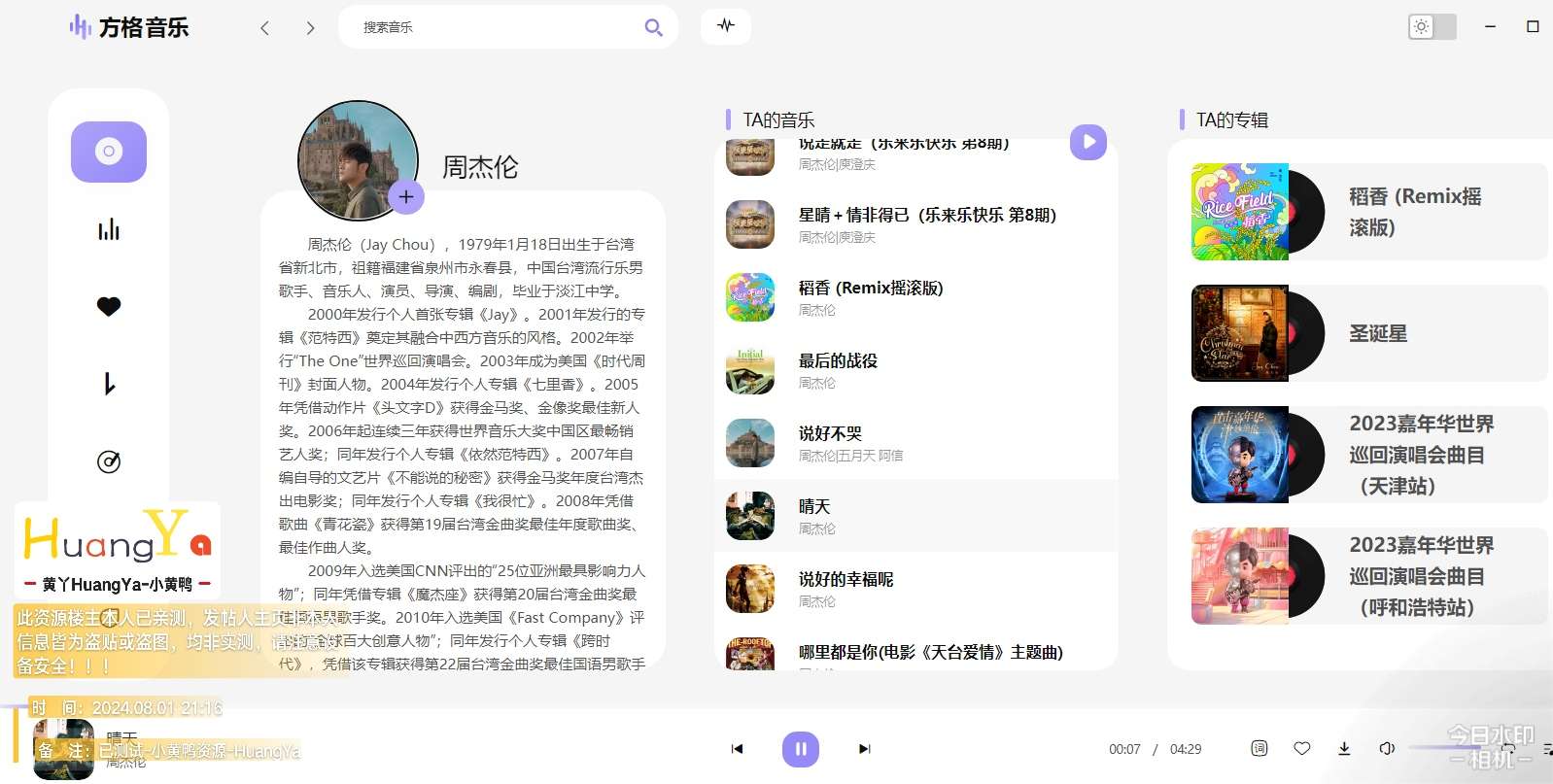Select the song 最后的战役
Image resolution: width=1553 pixels, height=784 pixels.
838,360
